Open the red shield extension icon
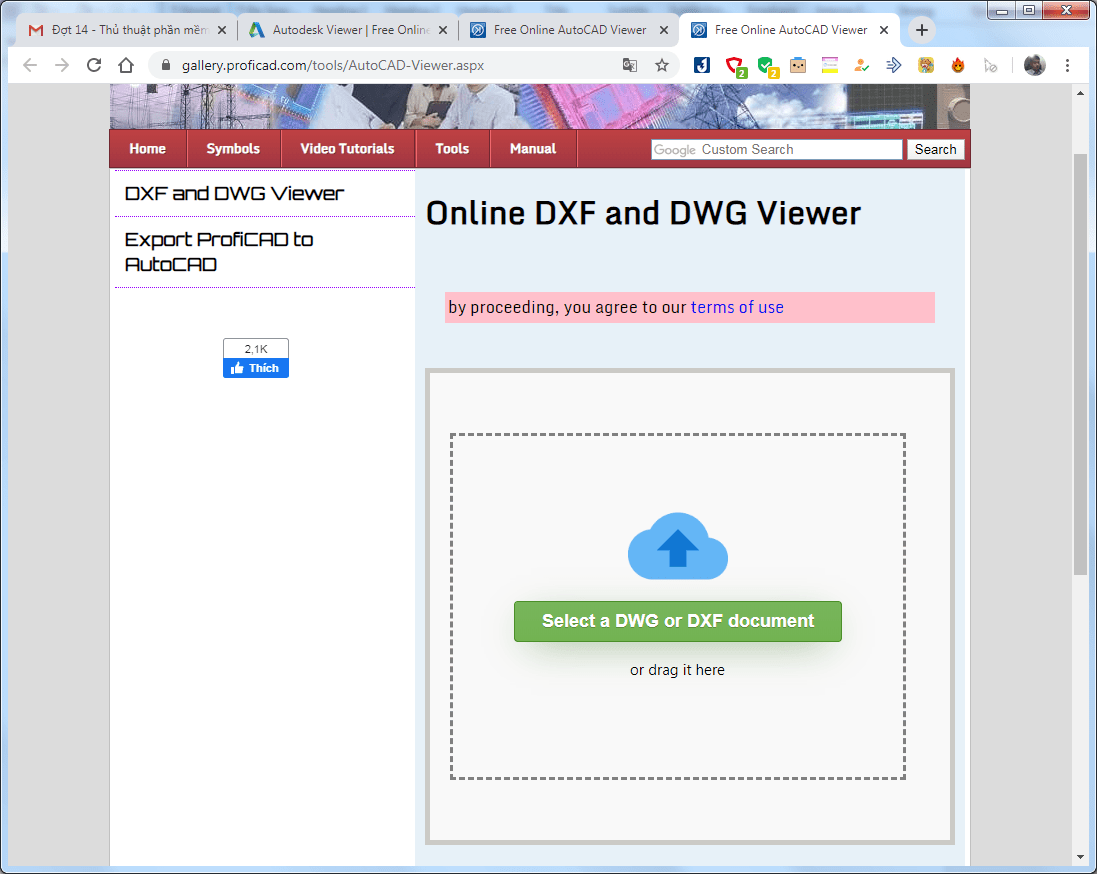Screen dimensions: 1097x874 point(733,66)
